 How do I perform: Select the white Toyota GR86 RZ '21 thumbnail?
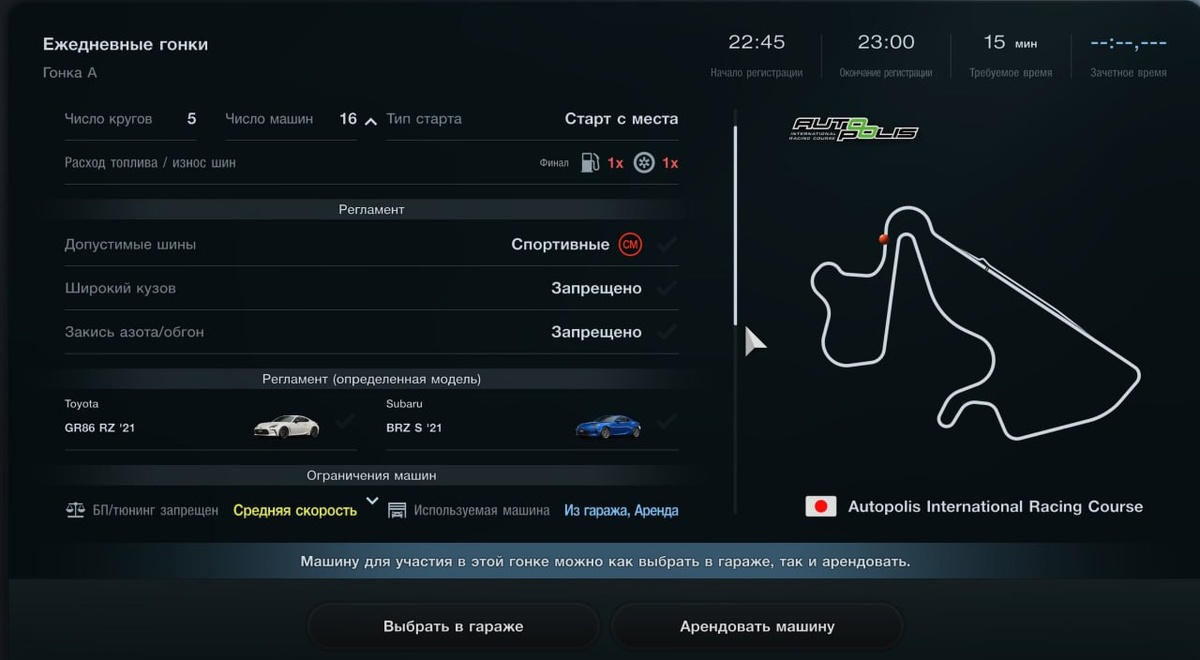(287, 426)
